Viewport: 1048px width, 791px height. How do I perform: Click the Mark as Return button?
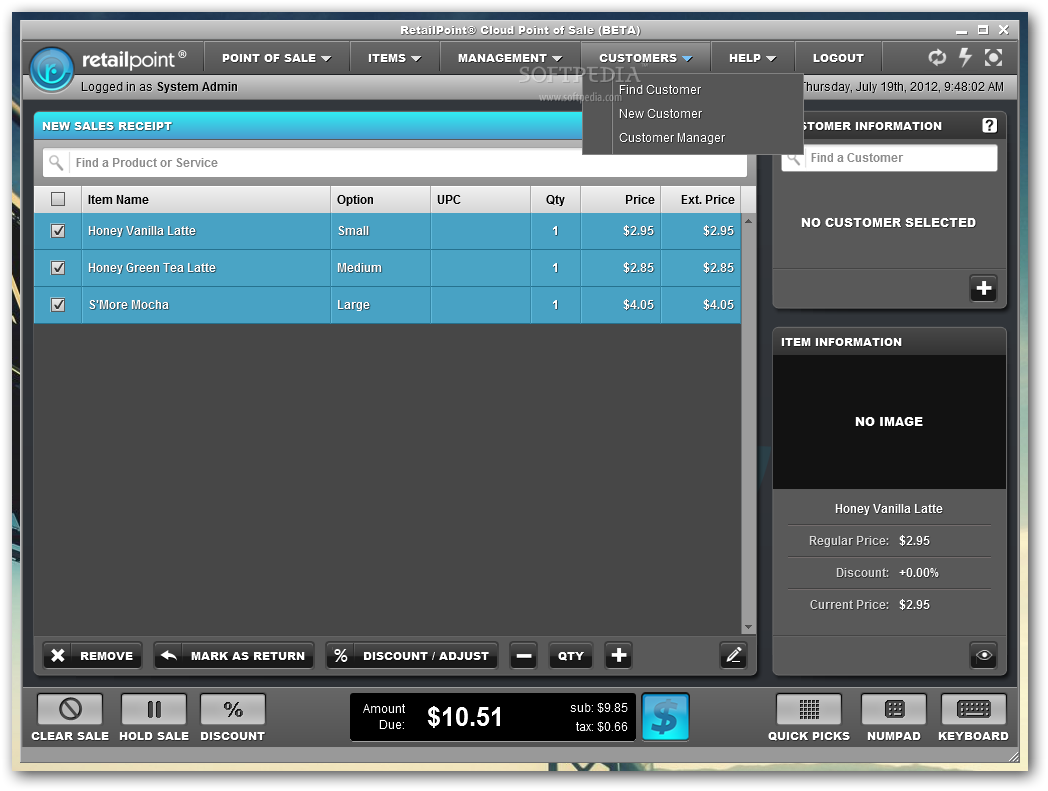[x=234, y=655]
